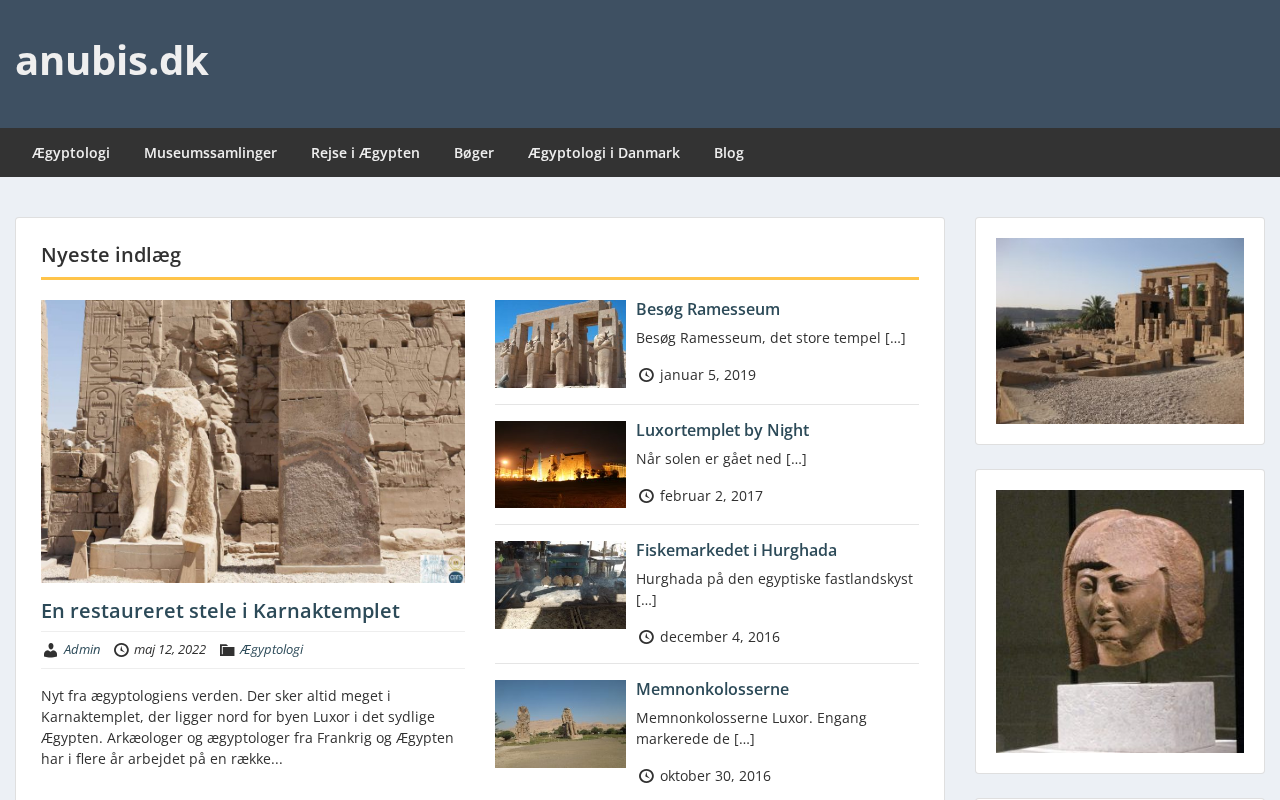Open the Ægyptologi menu item

(71, 153)
